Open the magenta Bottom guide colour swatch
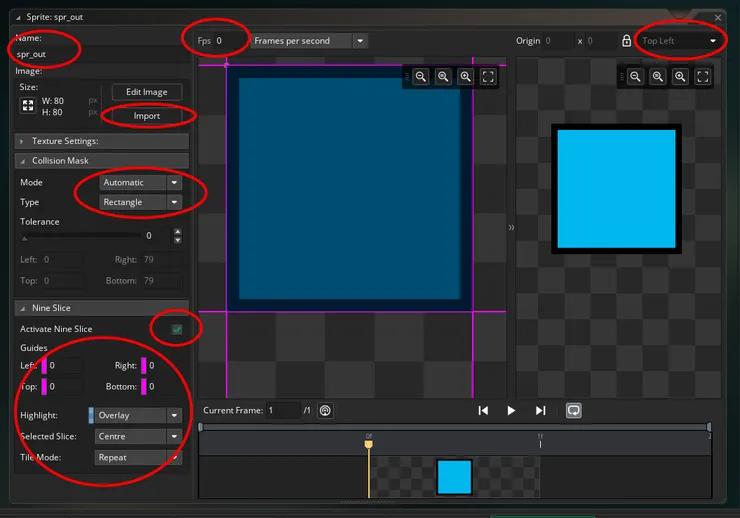The width and height of the screenshot is (740, 518). [x=143, y=386]
